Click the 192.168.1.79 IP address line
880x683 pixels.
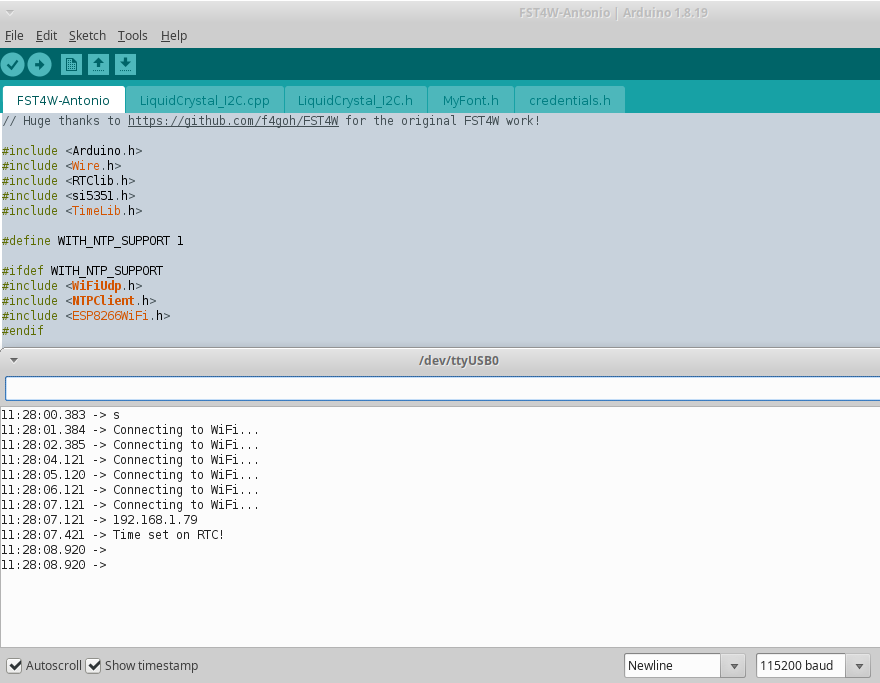pyautogui.click(x=99, y=520)
